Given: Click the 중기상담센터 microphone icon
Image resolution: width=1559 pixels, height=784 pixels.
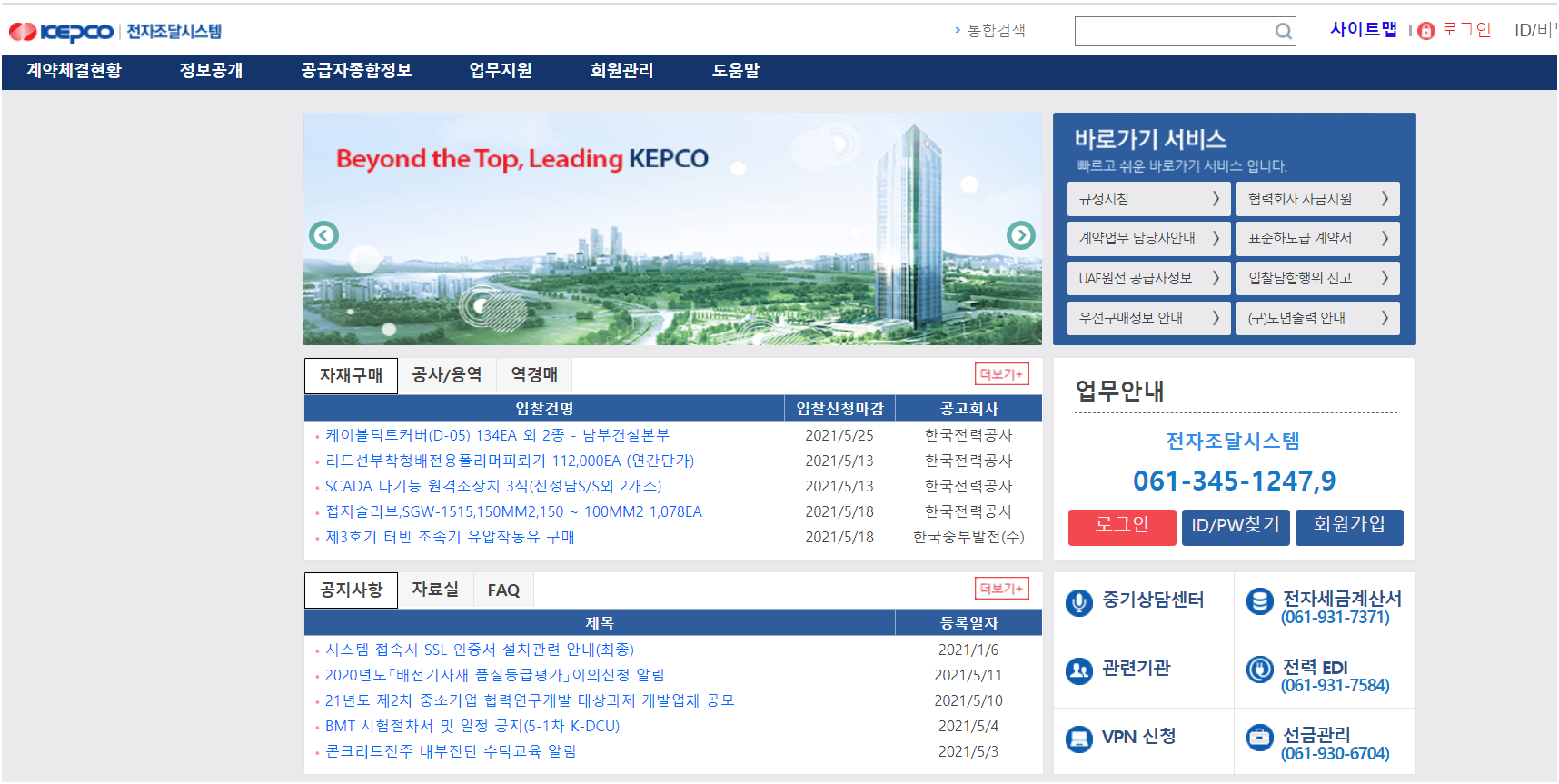Looking at the screenshot, I should pos(1078,602).
